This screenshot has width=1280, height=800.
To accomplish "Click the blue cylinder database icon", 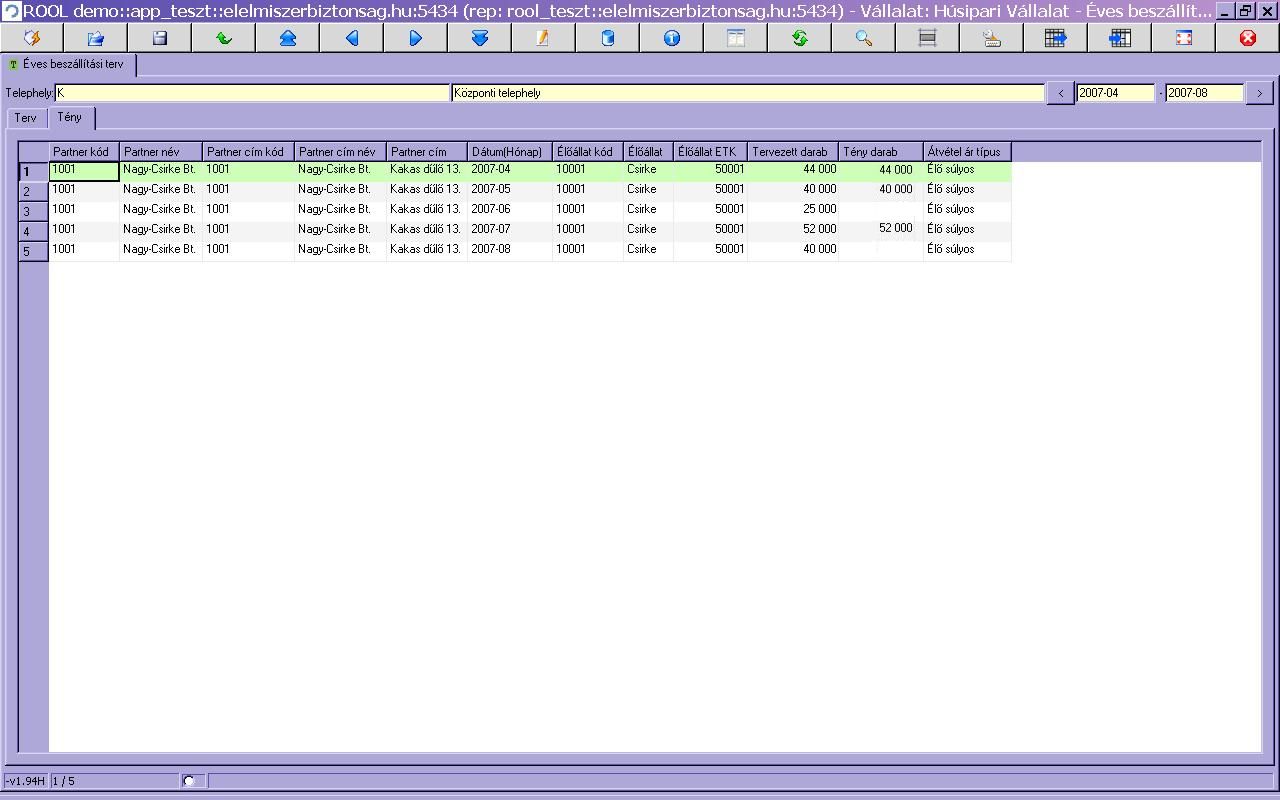I will pyautogui.click(x=608, y=38).
